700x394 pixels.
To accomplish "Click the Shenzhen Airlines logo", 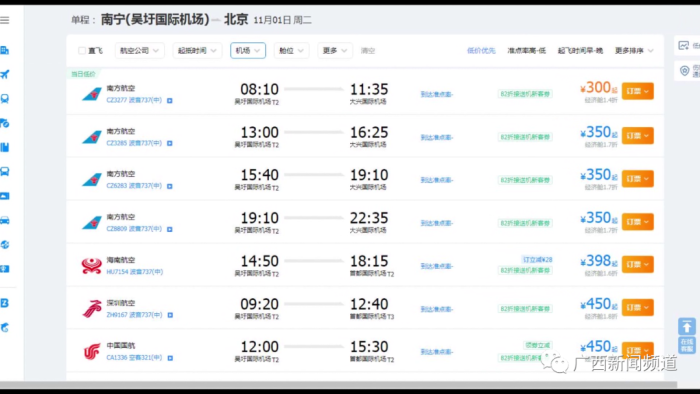I will (x=92, y=309).
